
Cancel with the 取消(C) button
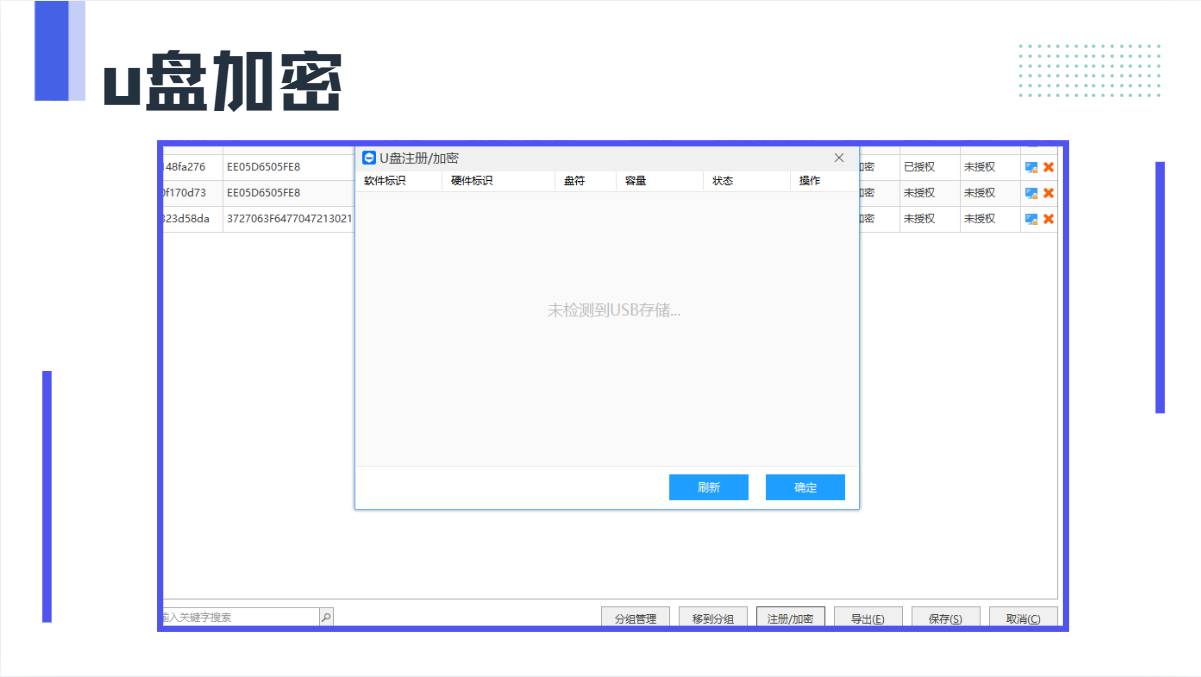[1023, 618]
